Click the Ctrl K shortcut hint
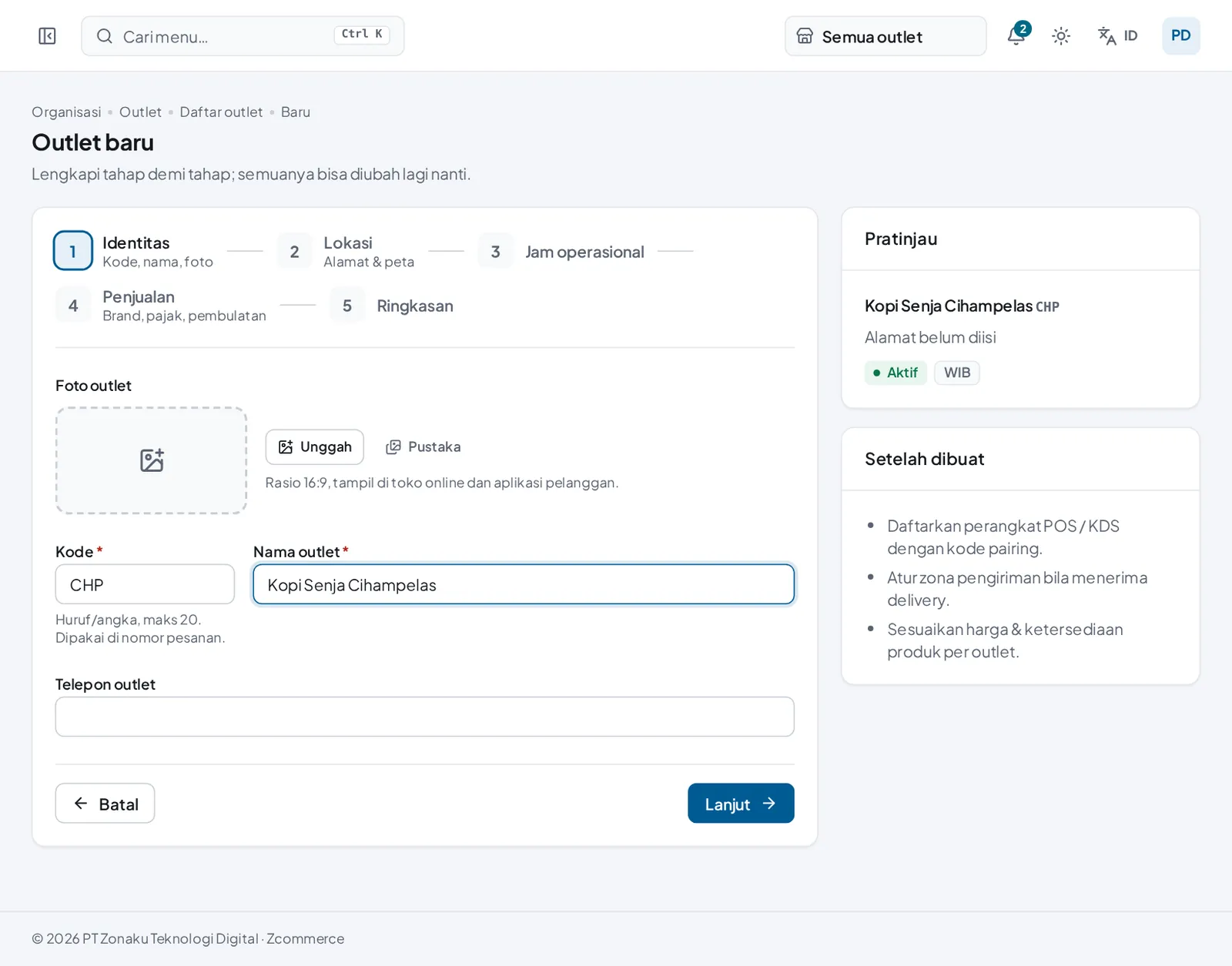This screenshot has height=966, width=1232. pos(362,35)
